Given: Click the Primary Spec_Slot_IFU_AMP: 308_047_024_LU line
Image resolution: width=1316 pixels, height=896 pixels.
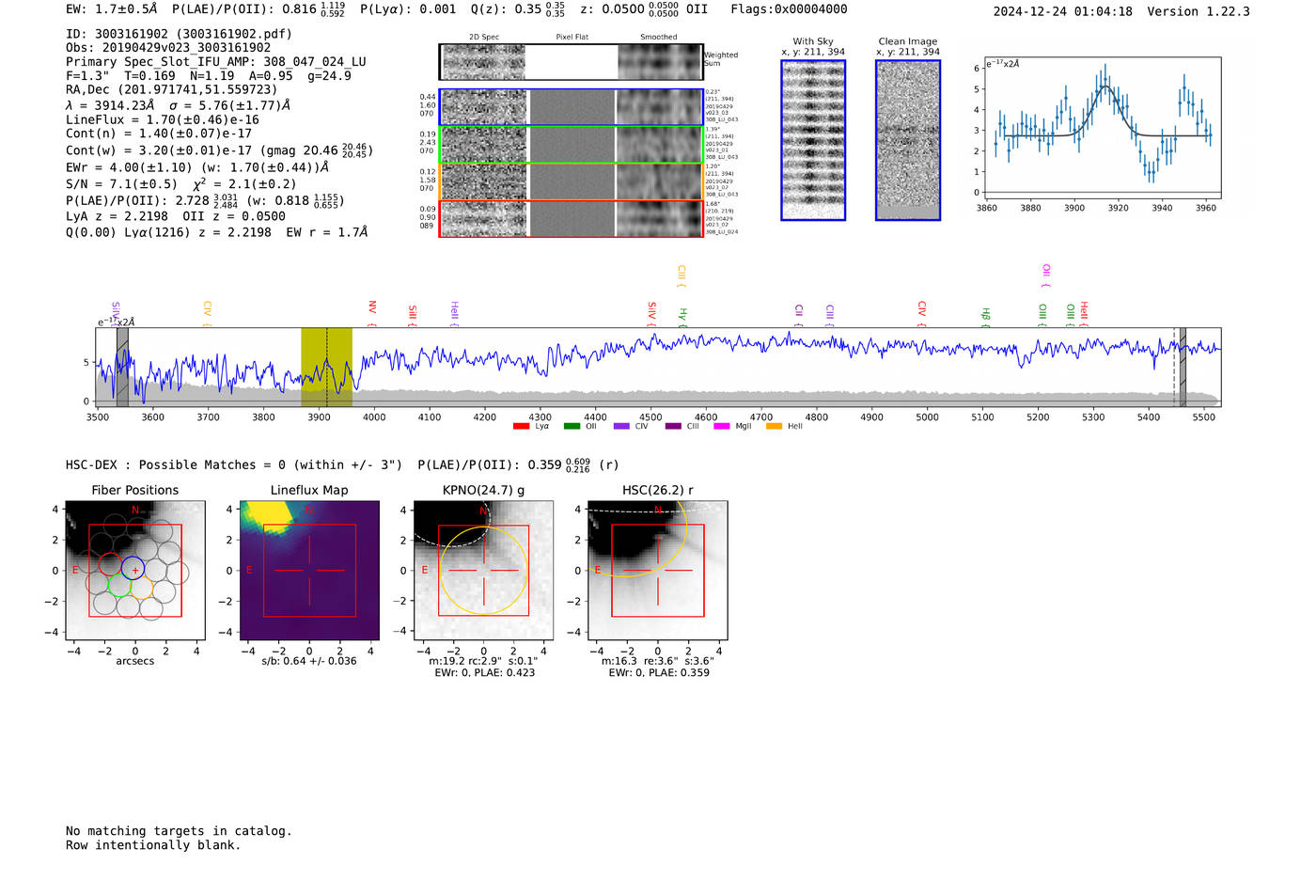Looking at the screenshot, I should point(216,62).
